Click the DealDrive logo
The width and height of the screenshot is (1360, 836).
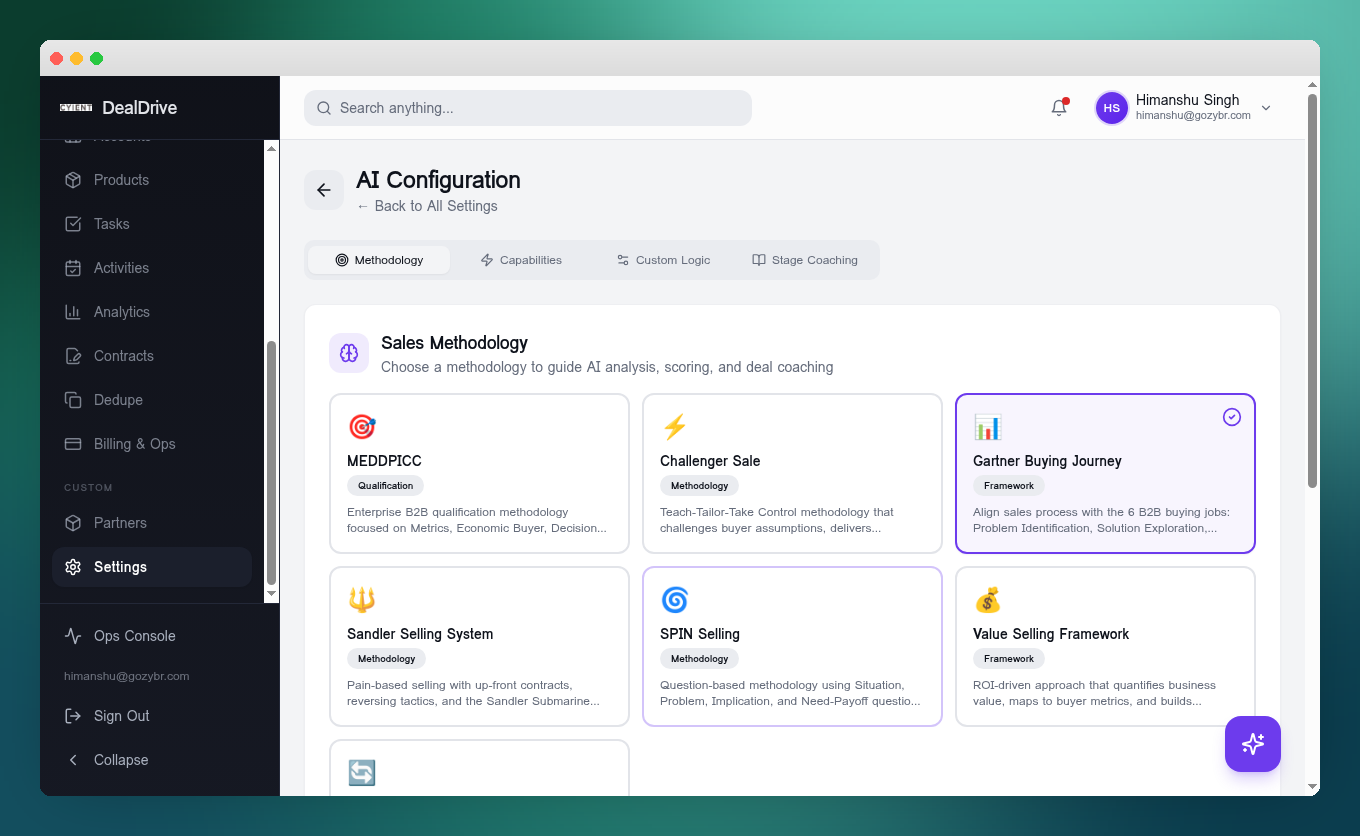(76, 108)
